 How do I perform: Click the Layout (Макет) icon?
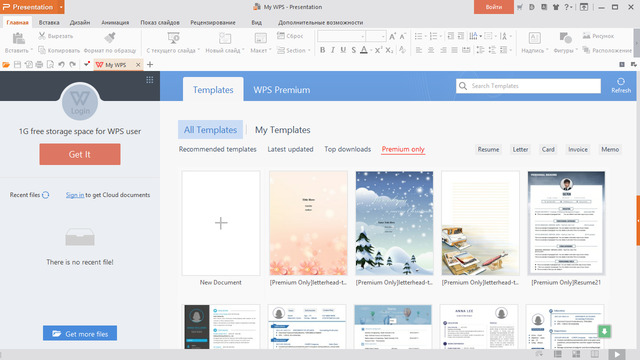[260, 38]
